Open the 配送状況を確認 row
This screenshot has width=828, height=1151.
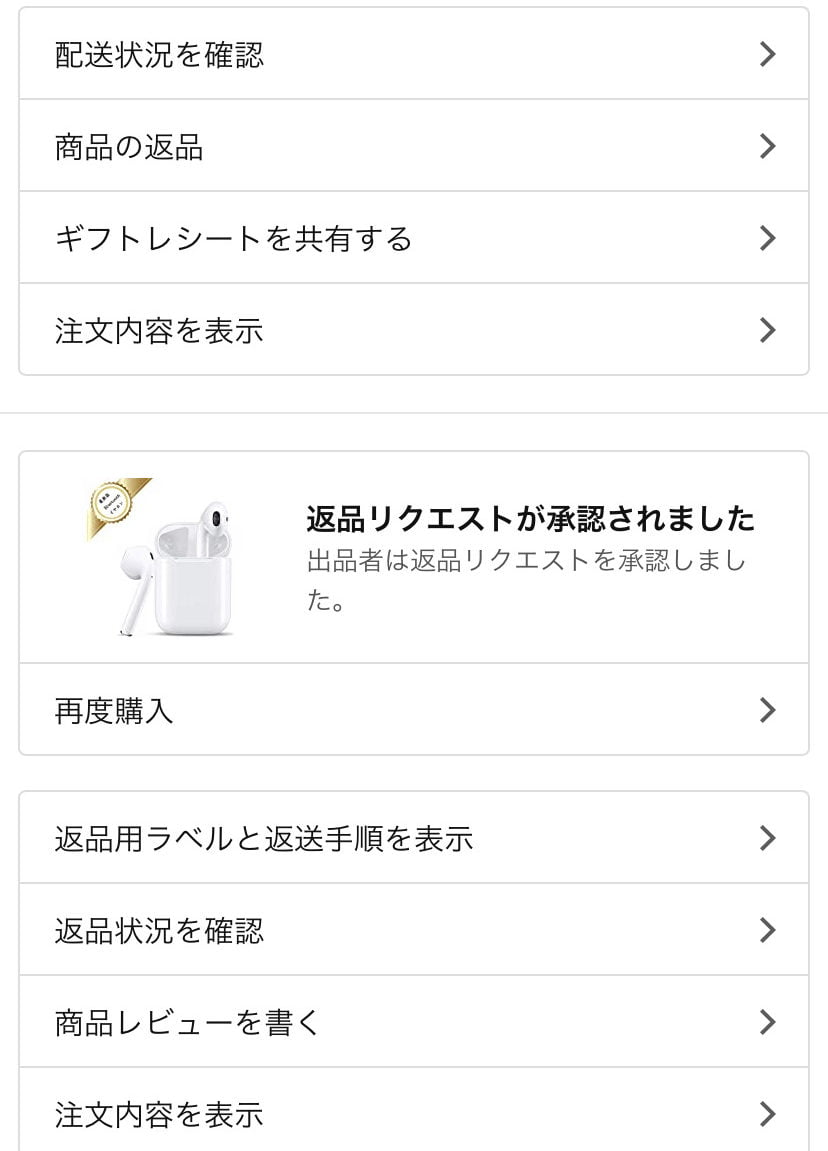(x=160, y=55)
